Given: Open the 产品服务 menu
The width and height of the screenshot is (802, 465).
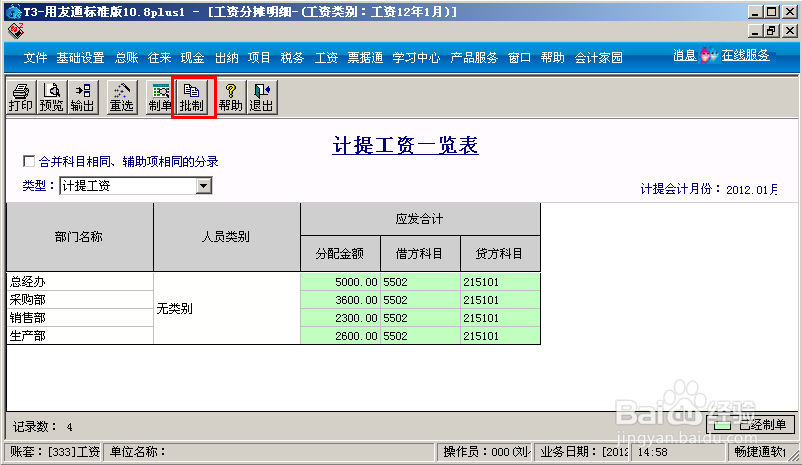Looking at the screenshot, I should click(474, 58).
